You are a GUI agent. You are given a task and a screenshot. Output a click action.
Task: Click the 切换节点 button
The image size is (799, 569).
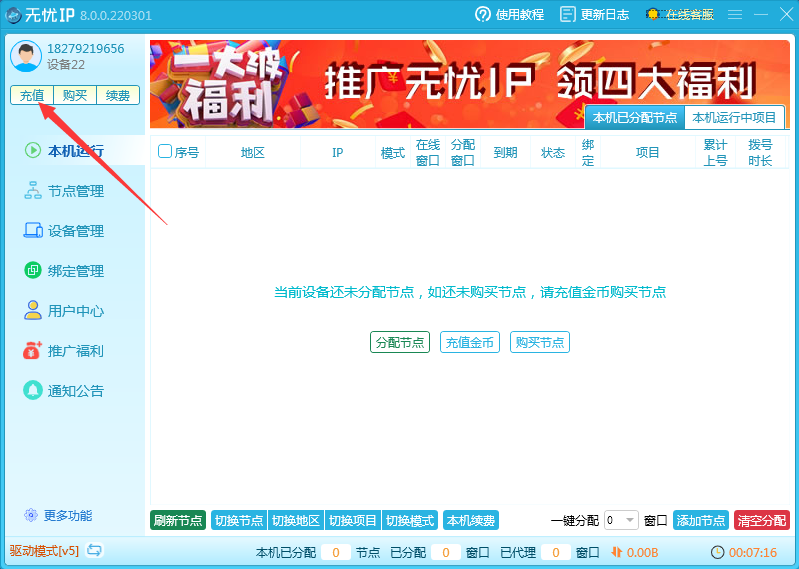point(239,520)
